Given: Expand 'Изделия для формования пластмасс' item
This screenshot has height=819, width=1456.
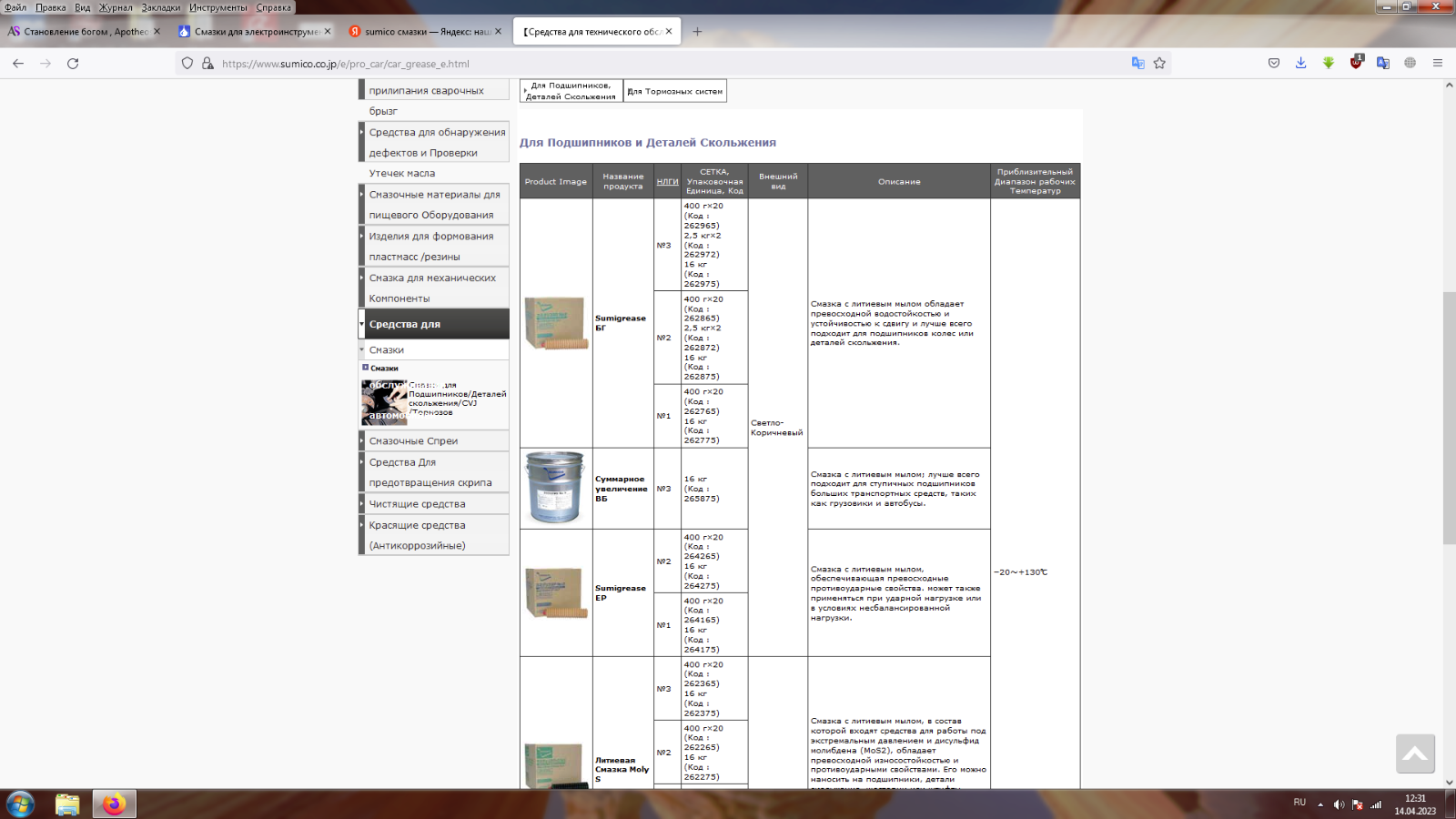Looking at the screenshot, I should tap(434, 247).
